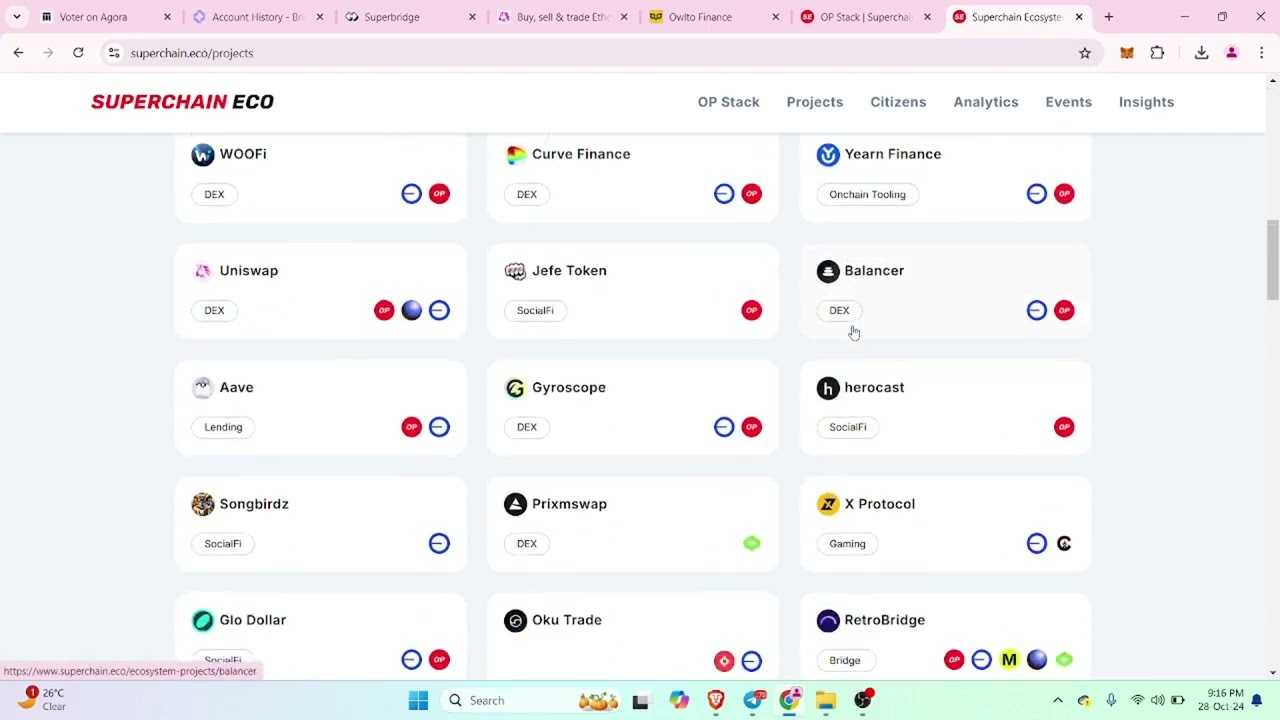Image resolution: width=1280 pixels, height=720 pixels.
Task: Open the weather widget showing 26°C
Action: 44,699
